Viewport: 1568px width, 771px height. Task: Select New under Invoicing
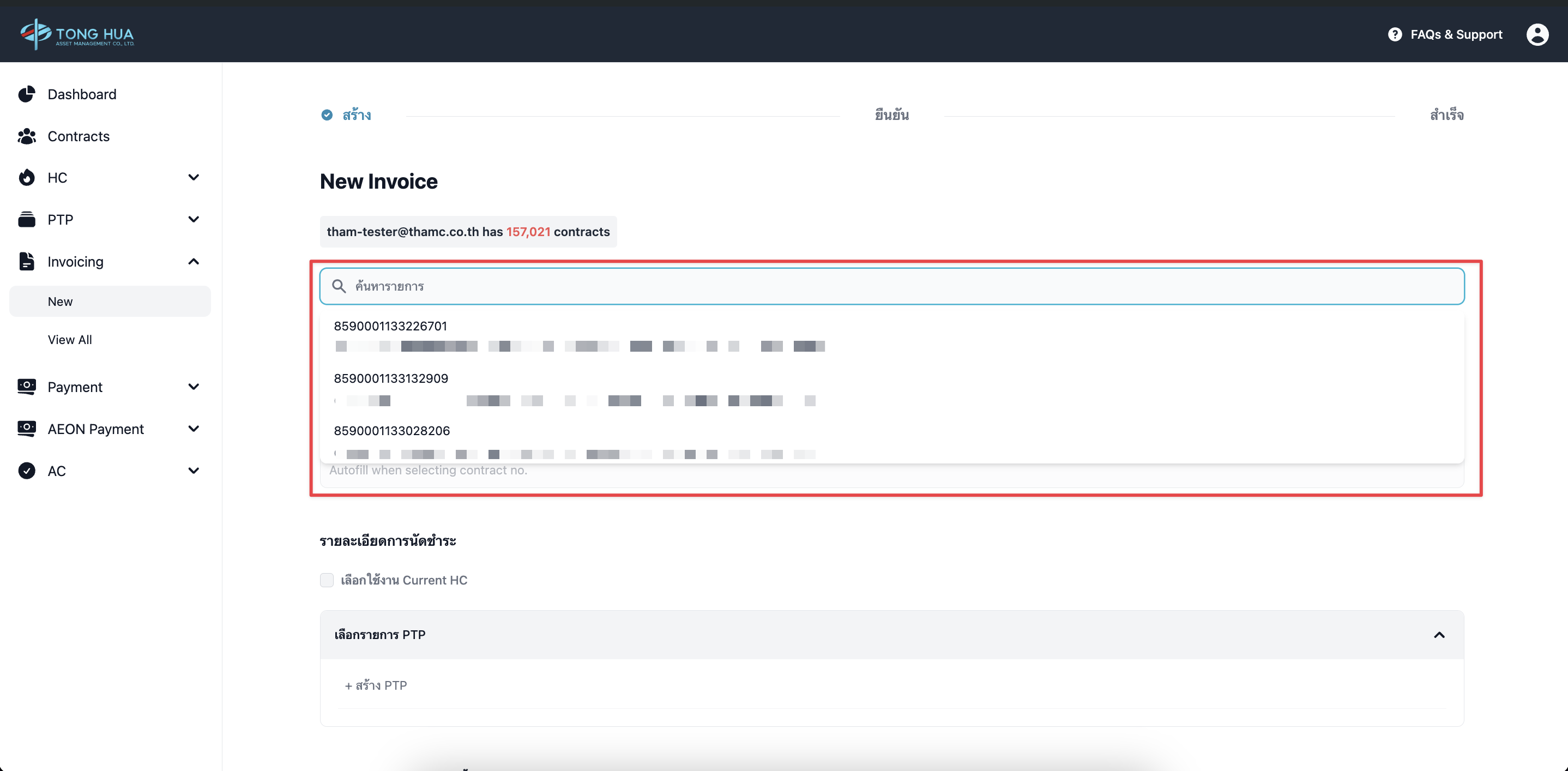click(61, 302)
